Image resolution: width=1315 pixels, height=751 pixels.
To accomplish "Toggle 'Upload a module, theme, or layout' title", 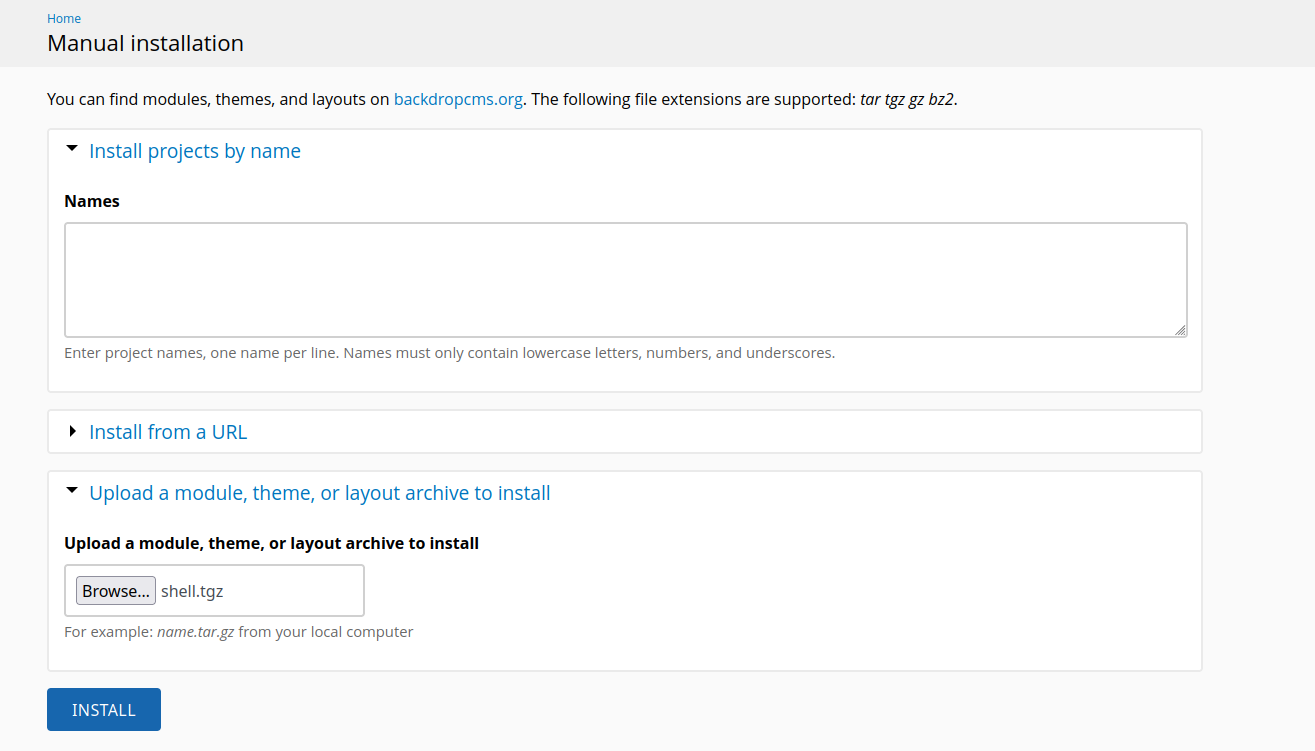I will 319,493.
